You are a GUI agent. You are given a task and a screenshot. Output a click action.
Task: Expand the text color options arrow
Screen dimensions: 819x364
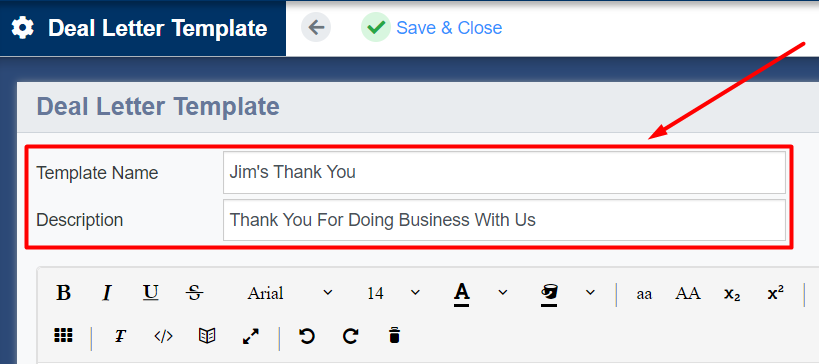502,292
